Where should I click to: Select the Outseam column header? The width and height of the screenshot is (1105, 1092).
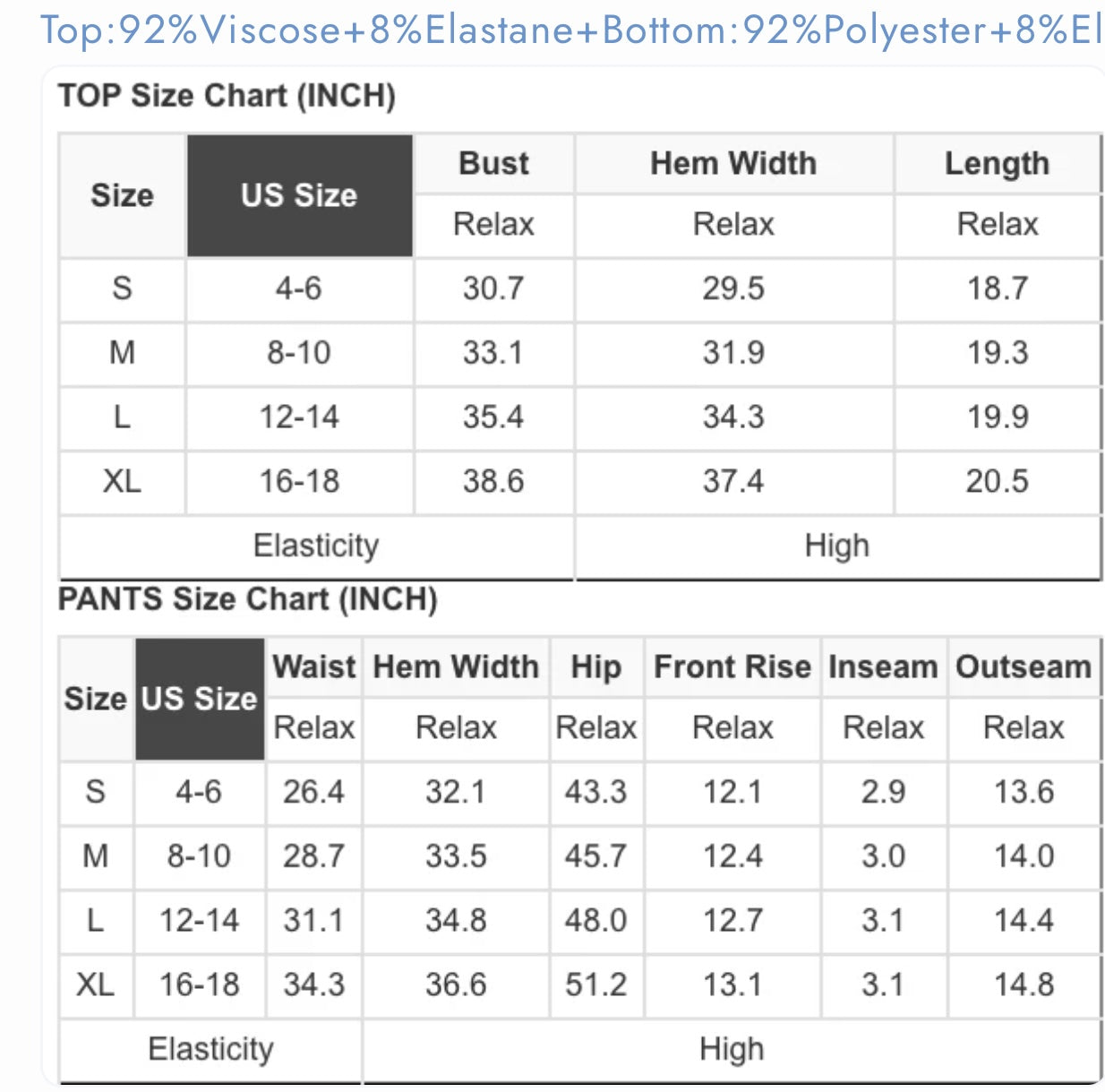pos(1024,667)
